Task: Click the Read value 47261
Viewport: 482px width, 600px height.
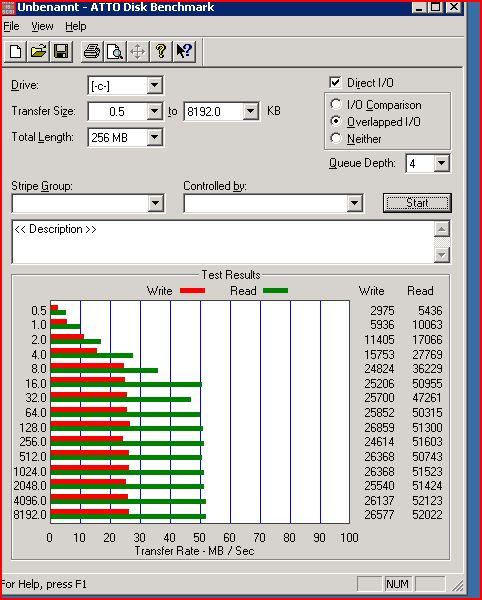Action: pyautogui.click(x=427, y=398)
